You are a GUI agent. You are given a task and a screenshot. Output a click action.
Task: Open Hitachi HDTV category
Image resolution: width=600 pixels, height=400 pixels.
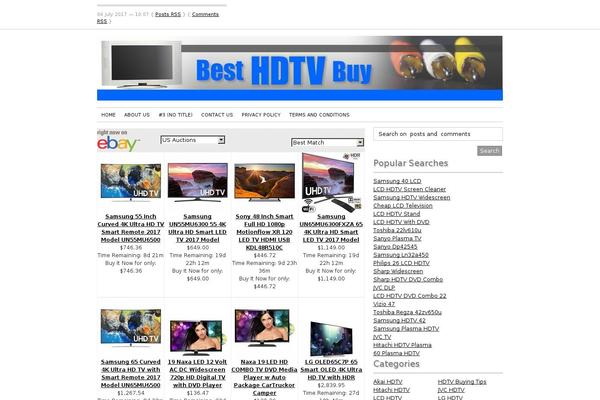(391, 390)
